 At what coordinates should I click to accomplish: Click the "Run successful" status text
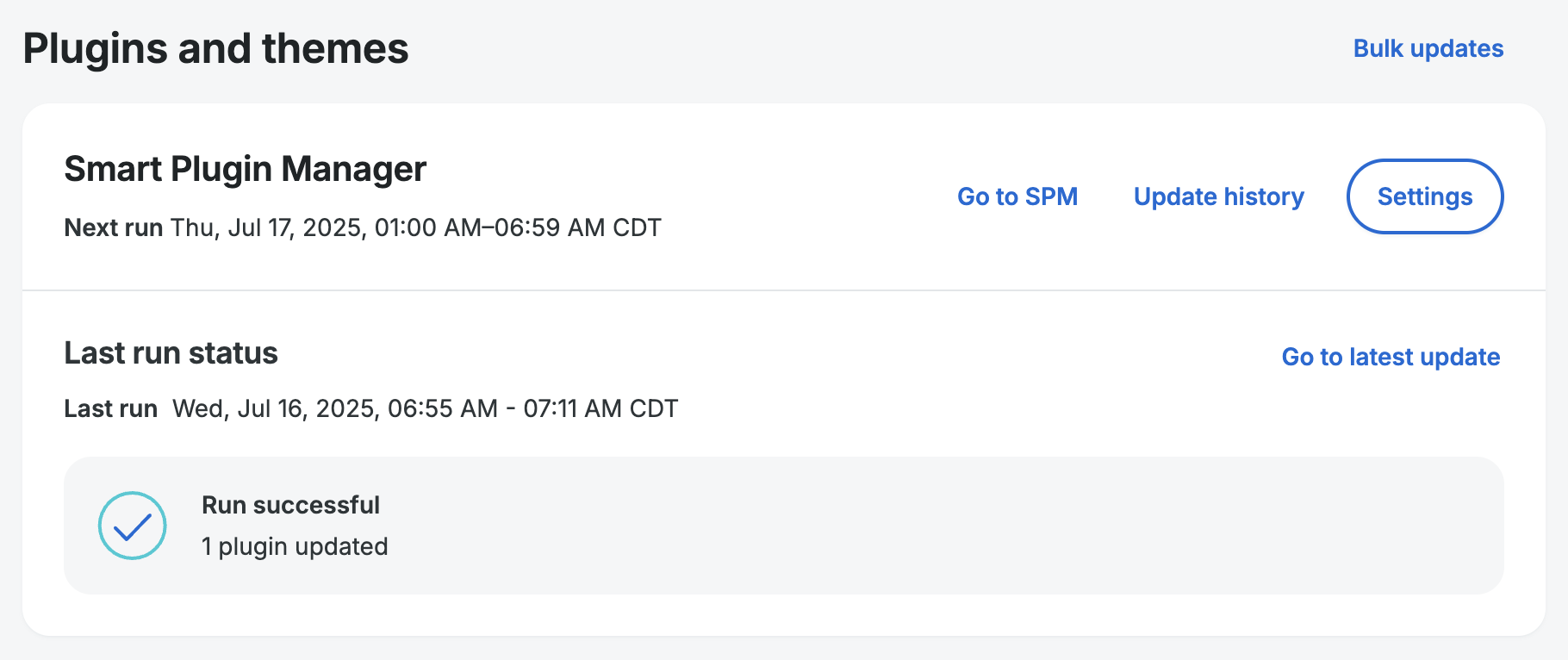pyautogui.click(x=290, y=505)
